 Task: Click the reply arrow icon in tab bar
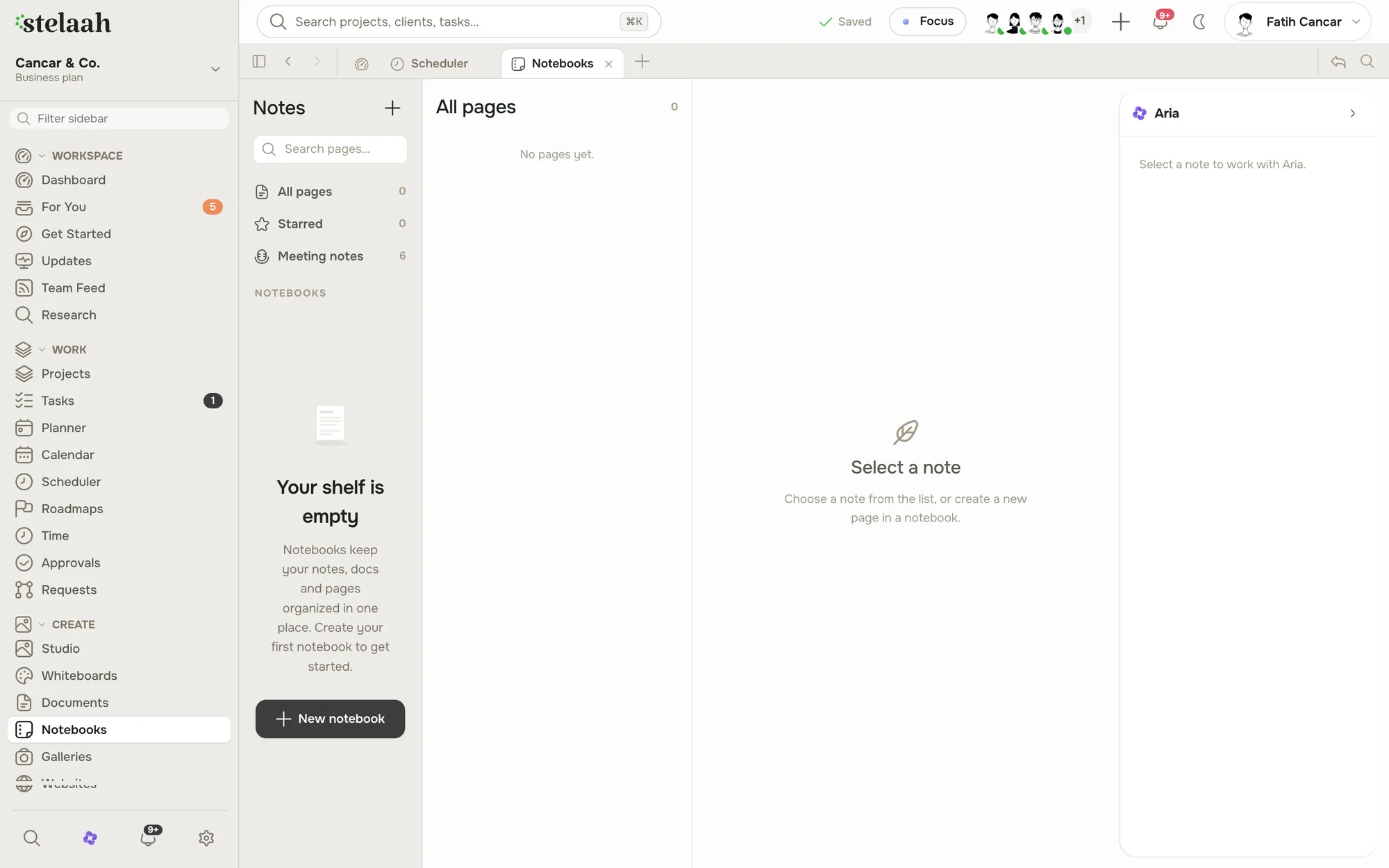point(1338,62)
